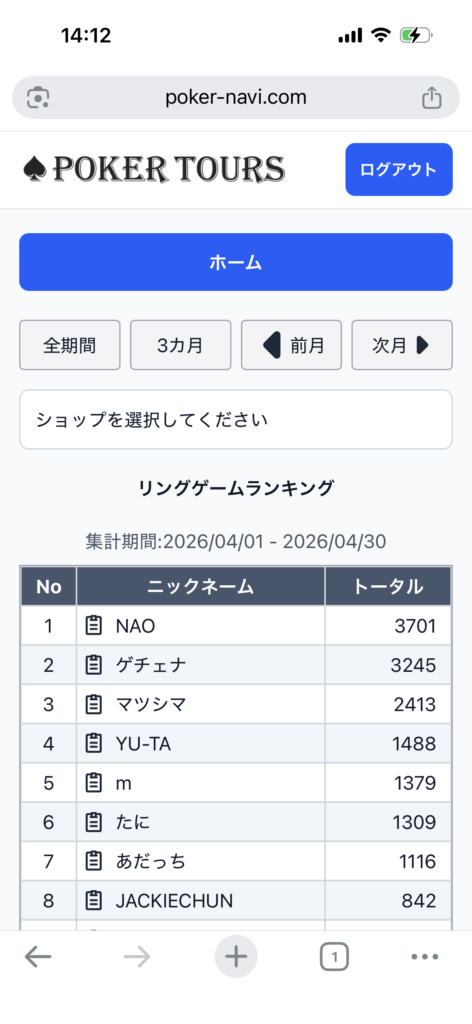Tap the browser back arrow
Screen dimensions: 472x1024
[x=38, y=957]
